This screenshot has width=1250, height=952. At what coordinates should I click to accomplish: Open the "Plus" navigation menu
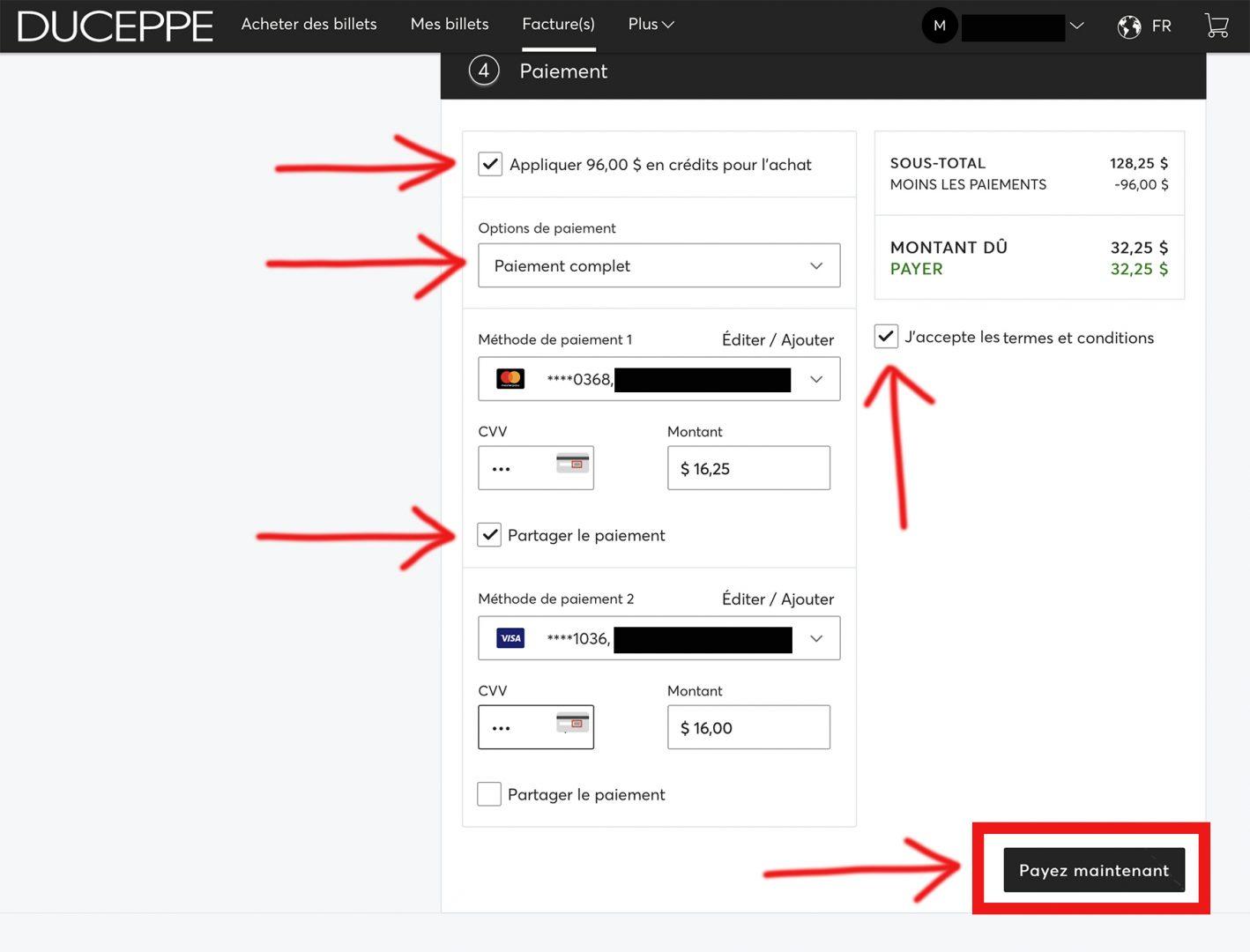pyautogui.click(x=651, y=25)
